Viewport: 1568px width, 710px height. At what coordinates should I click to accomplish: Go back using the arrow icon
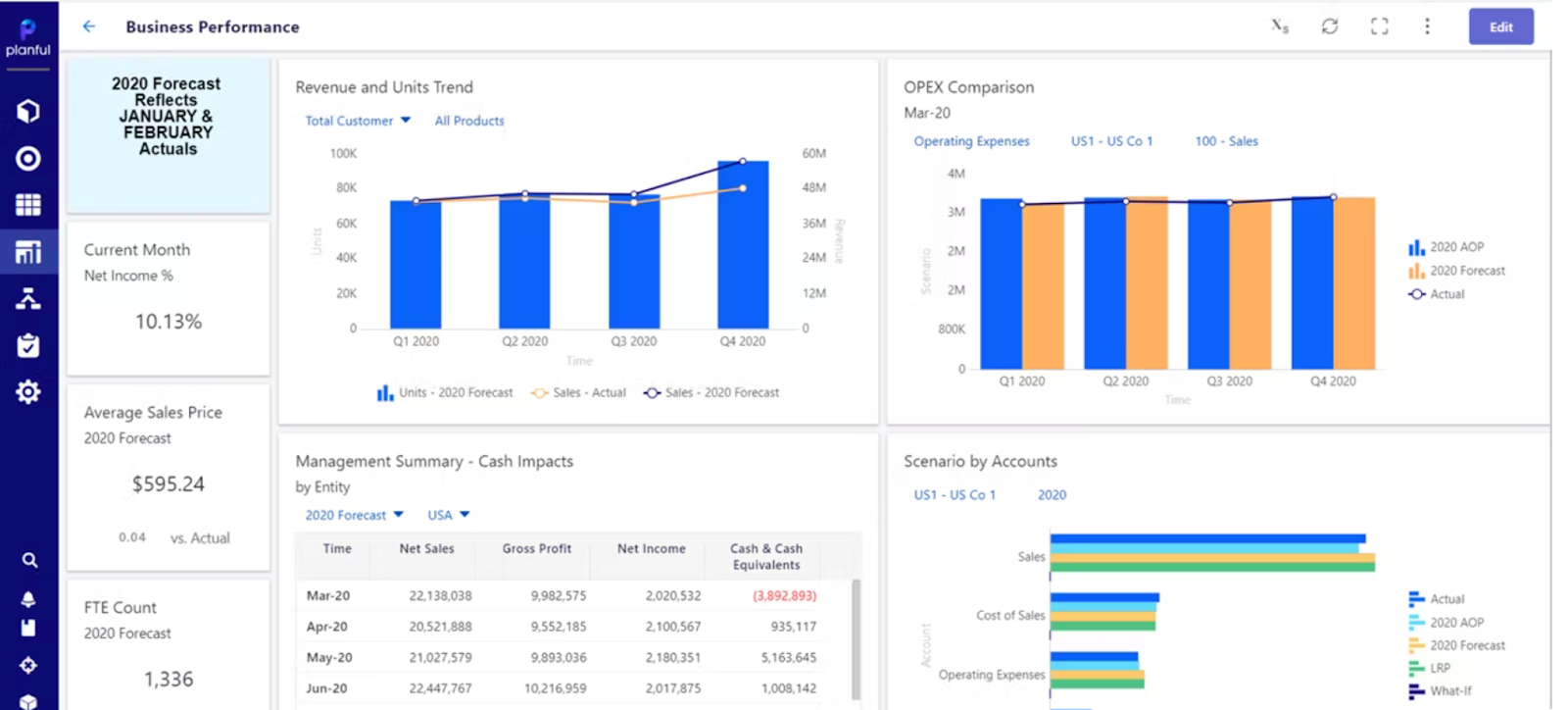click(89, 26)
